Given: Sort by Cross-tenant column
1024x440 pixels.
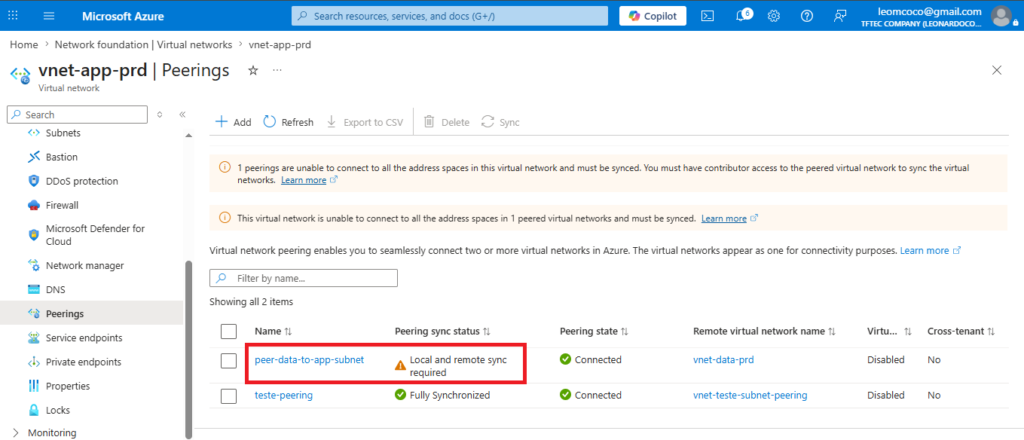Looking at the screenshot, I should click(961, 332).
